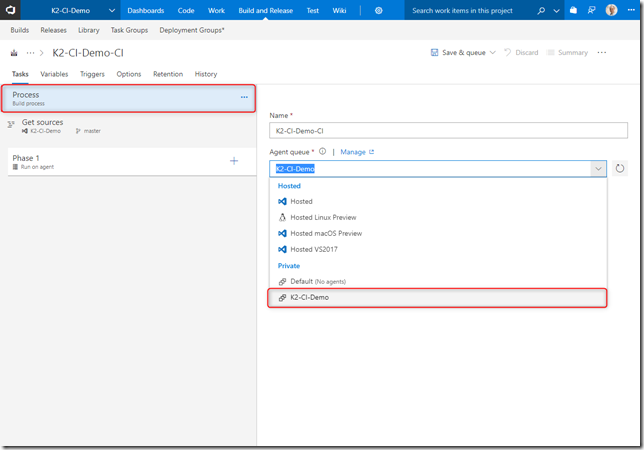
Task: Expand the search options chevron
Action: [x=557, y=11]
